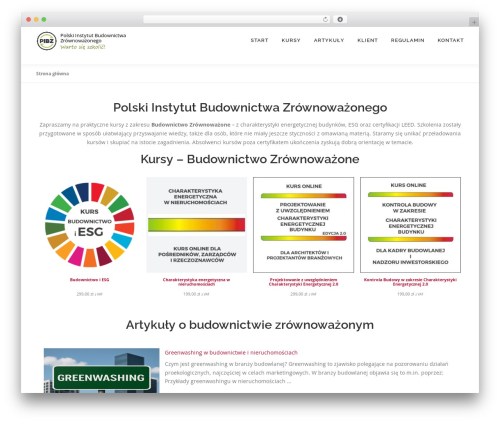Viewport: 500px width, 423px height.
Task: Open the ARTYKUŁY menu item
Action: [x=329, y=40]
